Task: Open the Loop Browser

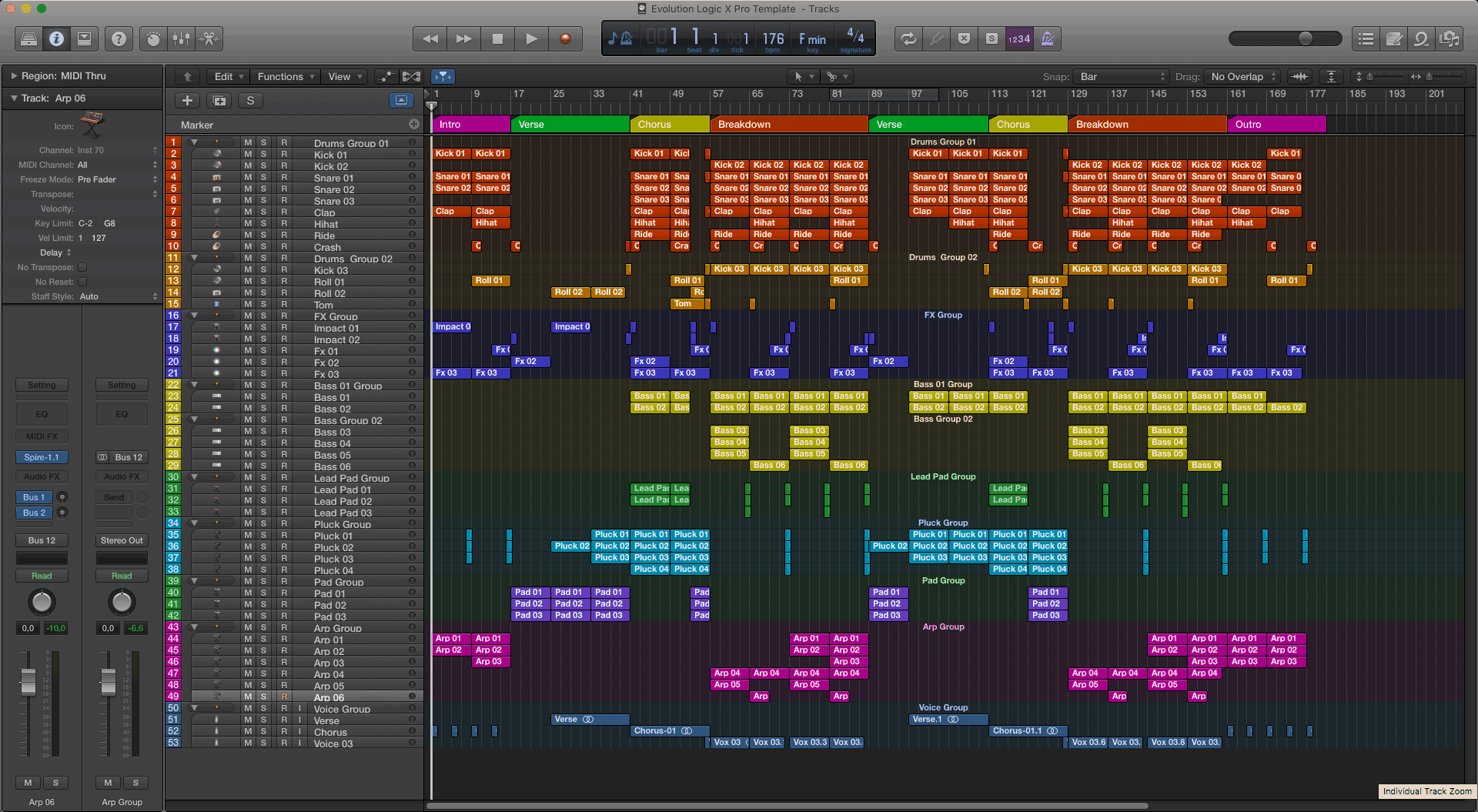Action: tap(1422, 38)
